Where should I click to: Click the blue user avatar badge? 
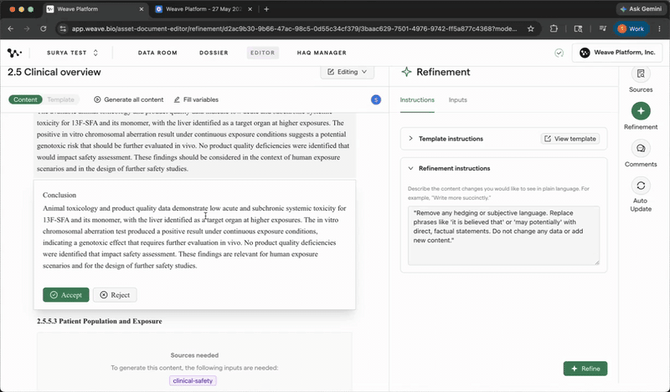point(376,100)
